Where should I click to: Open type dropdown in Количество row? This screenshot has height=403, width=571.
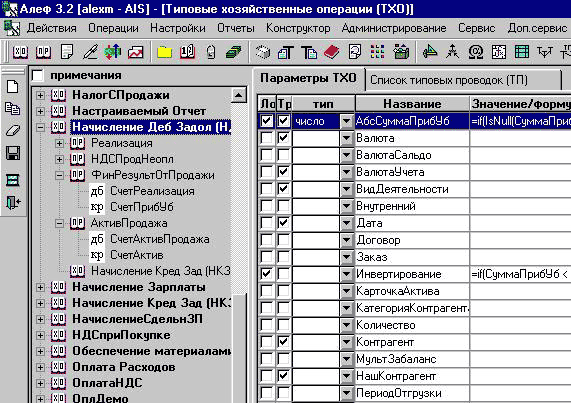coord(347,325)
